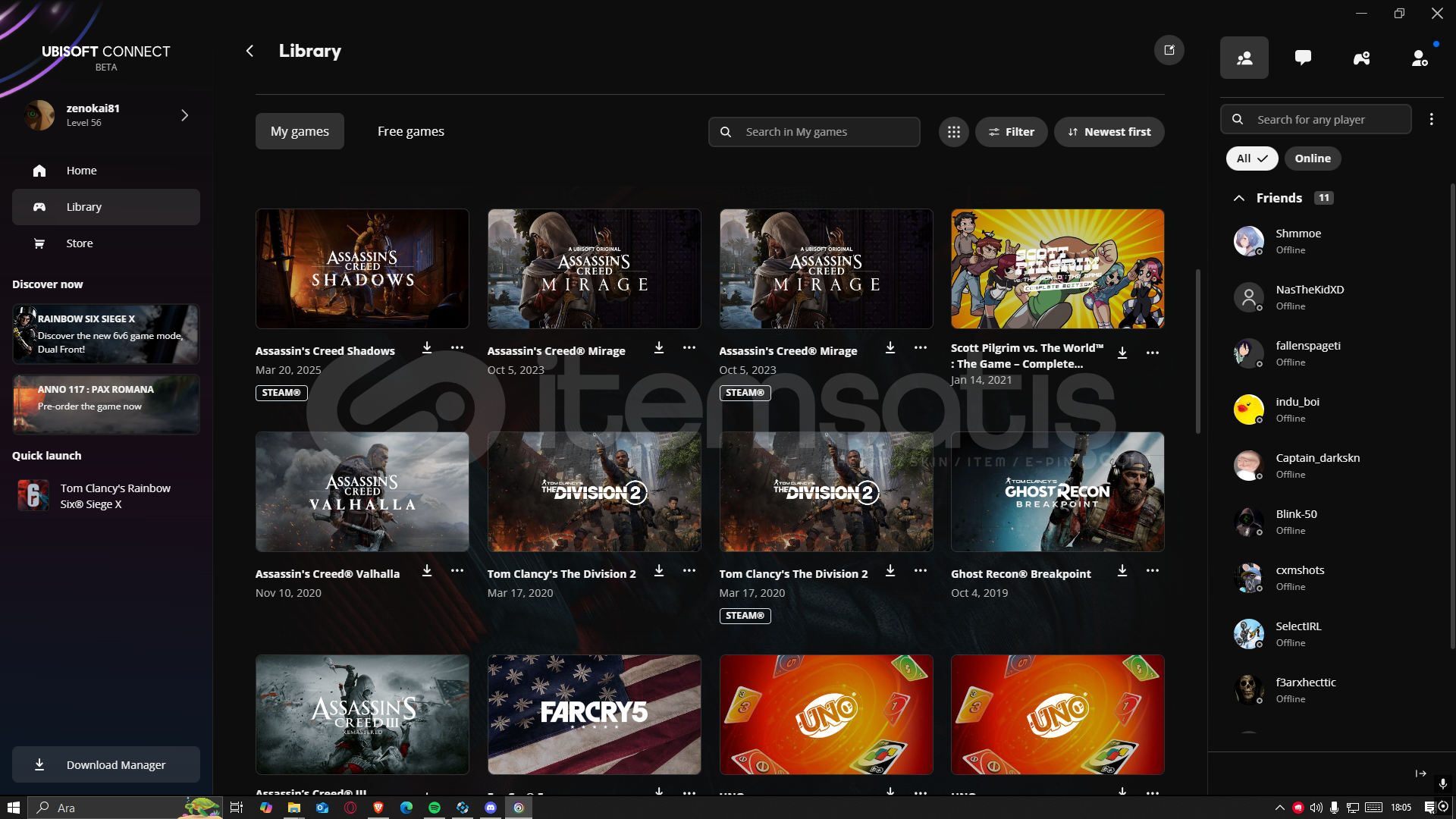Select friend cxmshots in friends list
The width and height of the screenshot is (1456, 819).
pos(1331,578)
